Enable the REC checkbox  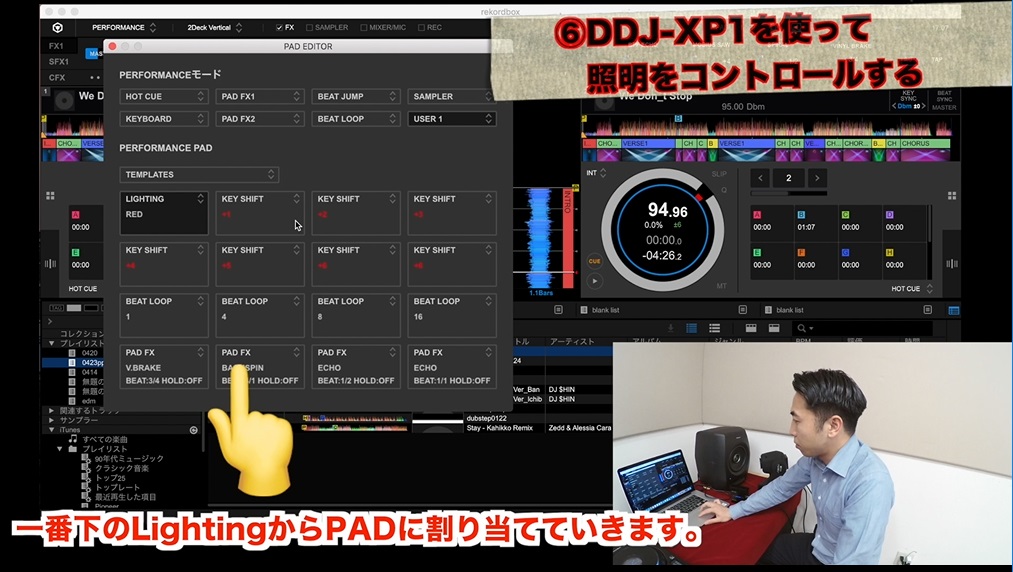pyautogui.click(x=421, y=28)
